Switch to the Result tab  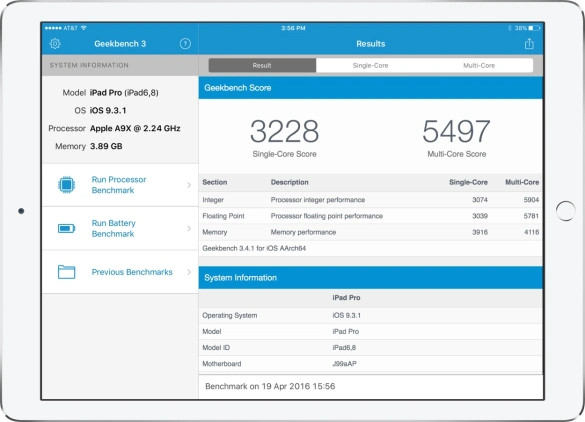262,65
